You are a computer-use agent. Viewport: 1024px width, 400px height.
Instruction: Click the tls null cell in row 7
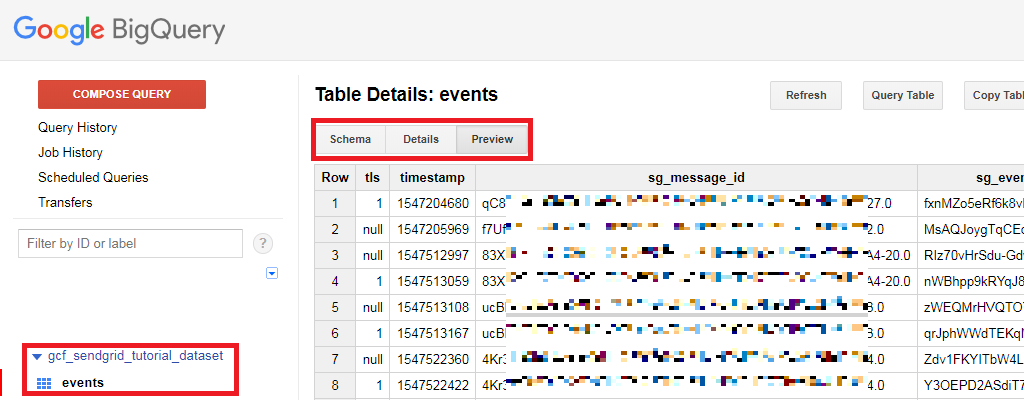[x=372, y=359]
